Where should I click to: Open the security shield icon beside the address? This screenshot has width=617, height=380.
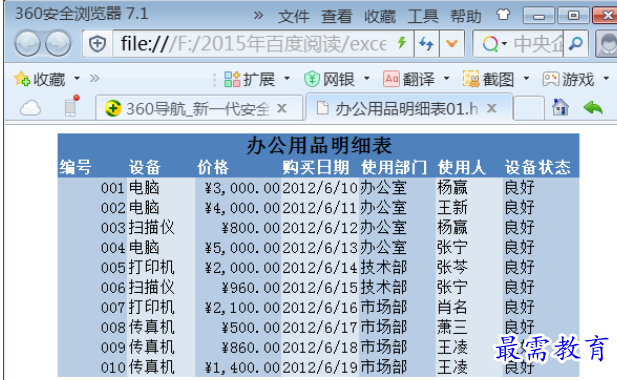pyautogui.click(x=97, y=44)
